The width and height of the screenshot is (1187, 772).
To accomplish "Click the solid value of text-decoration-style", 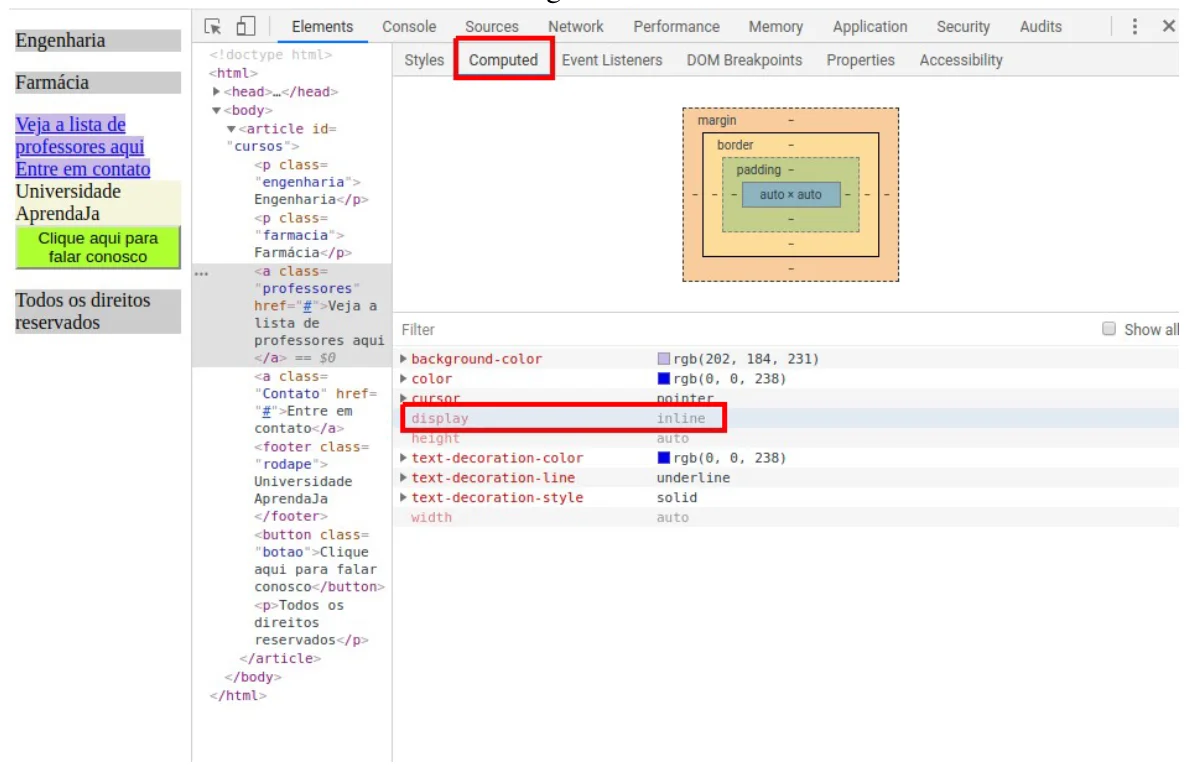I will click(676, 497).
